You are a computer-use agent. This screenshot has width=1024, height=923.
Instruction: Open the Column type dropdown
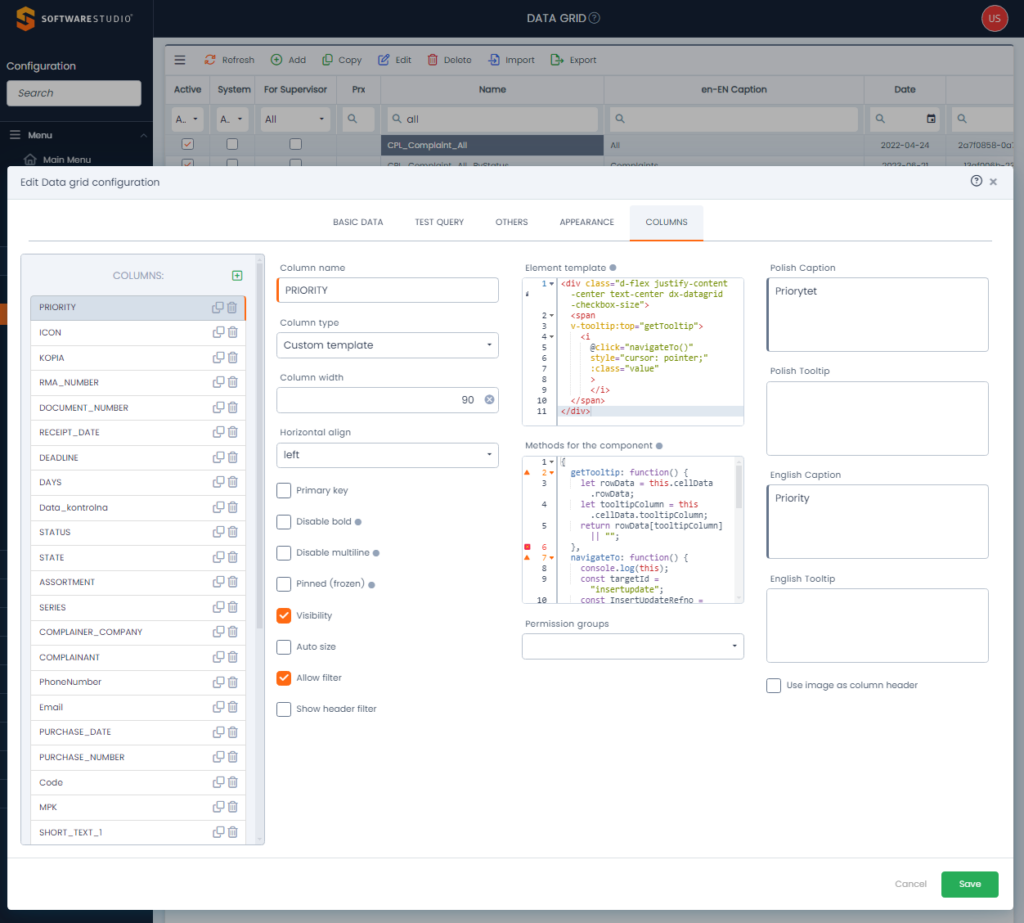click(387, 345)
